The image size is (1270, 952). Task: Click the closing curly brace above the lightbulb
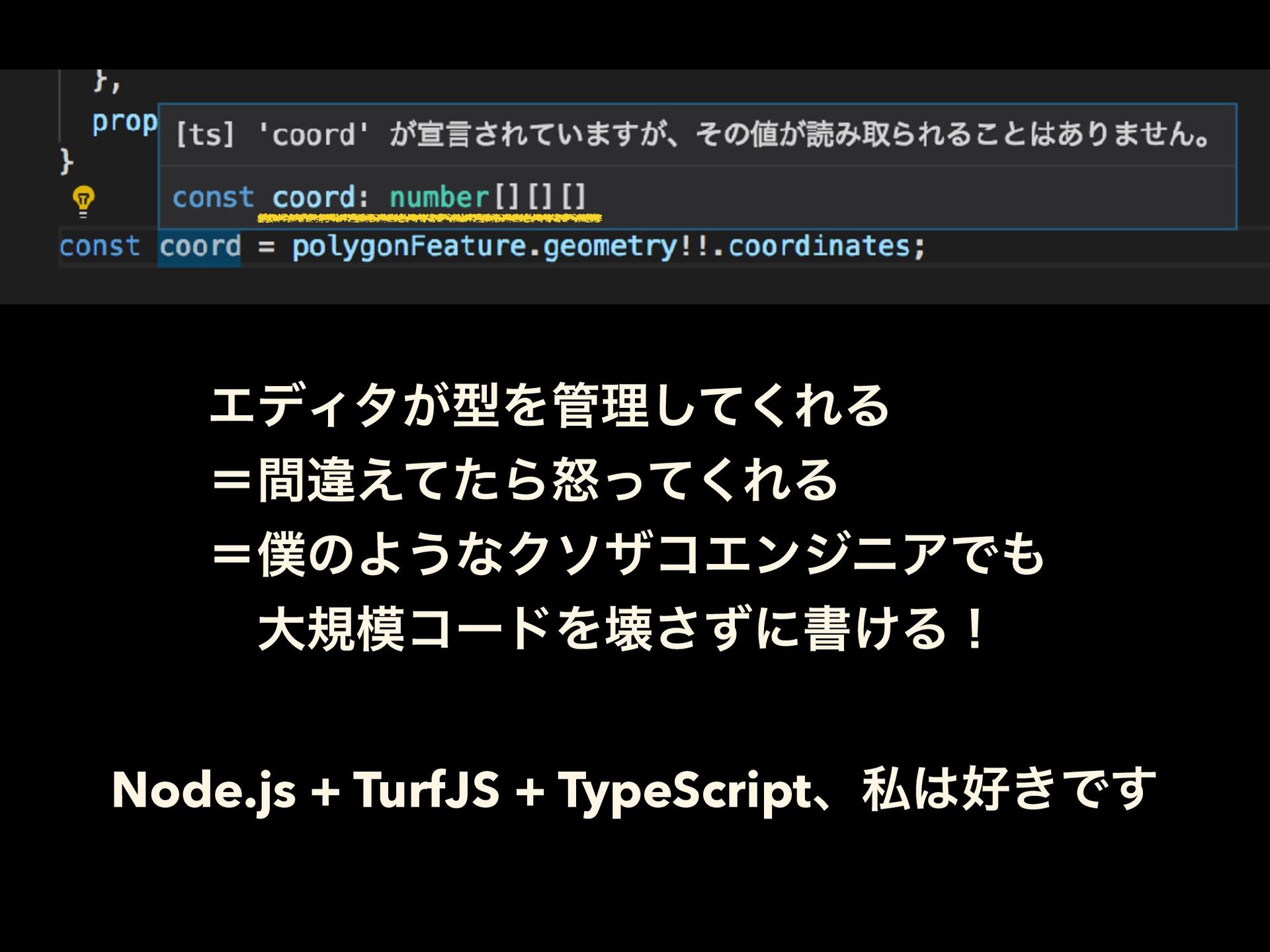coord(65,161)
